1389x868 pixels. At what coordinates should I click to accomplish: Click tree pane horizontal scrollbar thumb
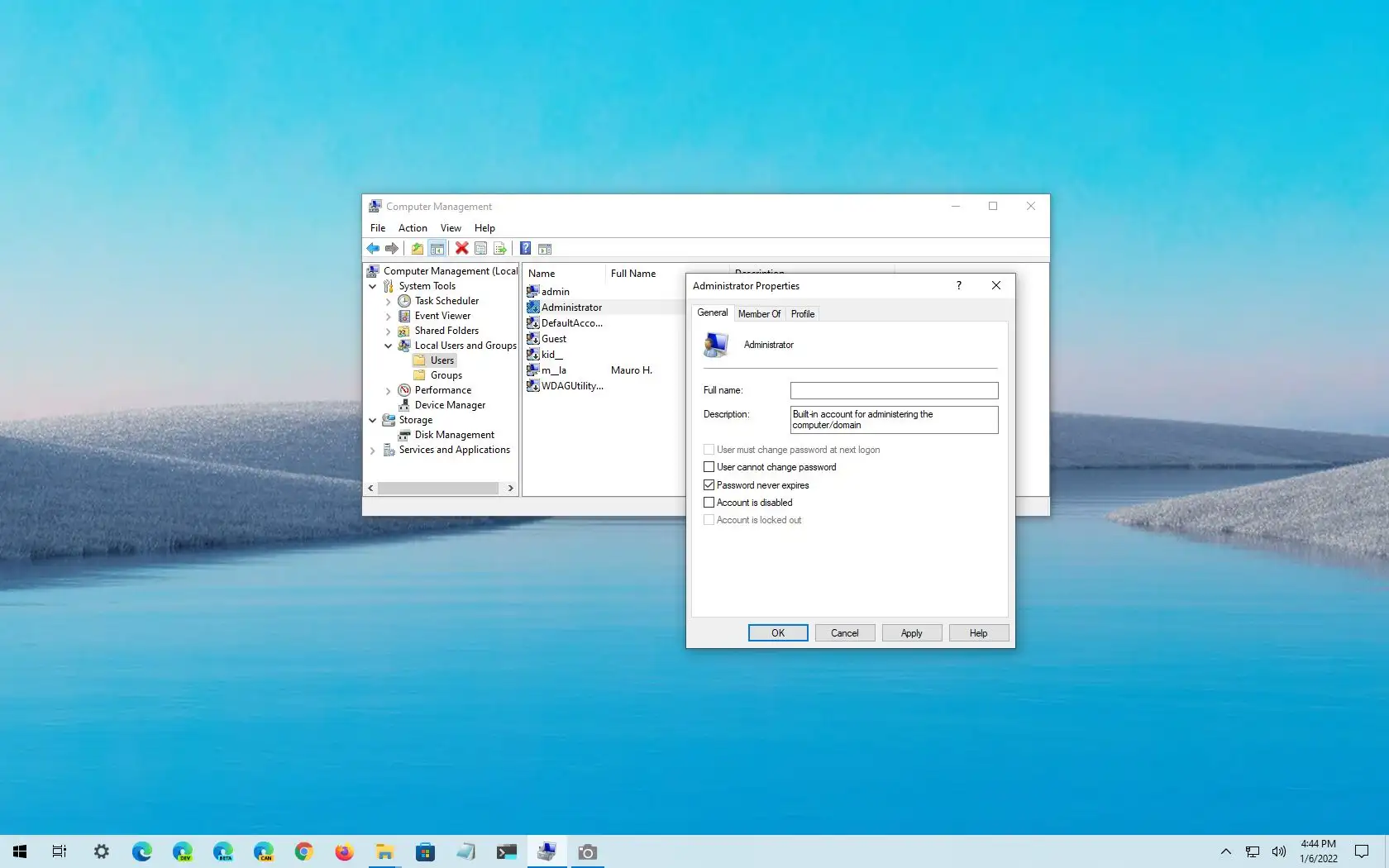[438, 489]
